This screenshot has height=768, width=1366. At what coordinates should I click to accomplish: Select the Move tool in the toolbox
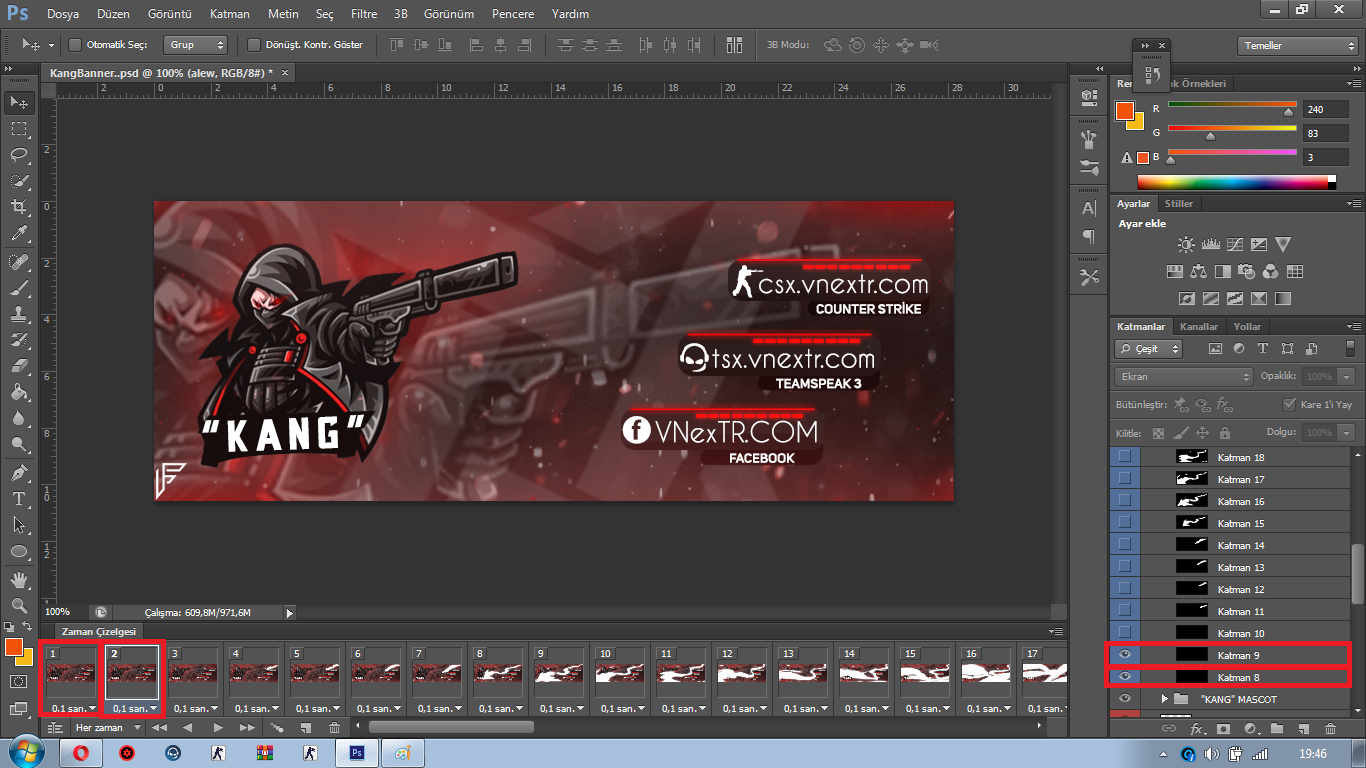click(x=18, y=102)
